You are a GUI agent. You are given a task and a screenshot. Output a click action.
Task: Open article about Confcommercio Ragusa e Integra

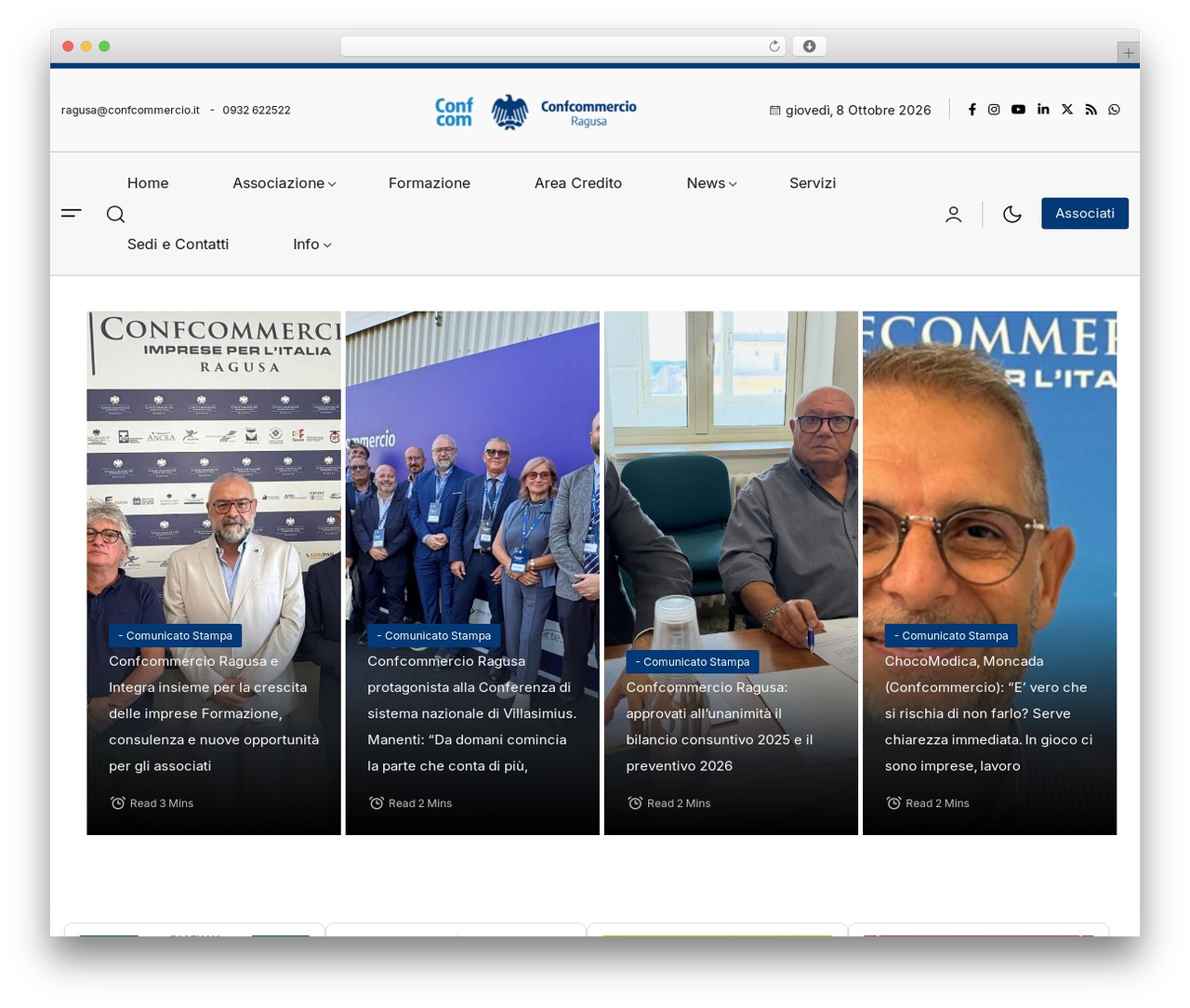214,714
